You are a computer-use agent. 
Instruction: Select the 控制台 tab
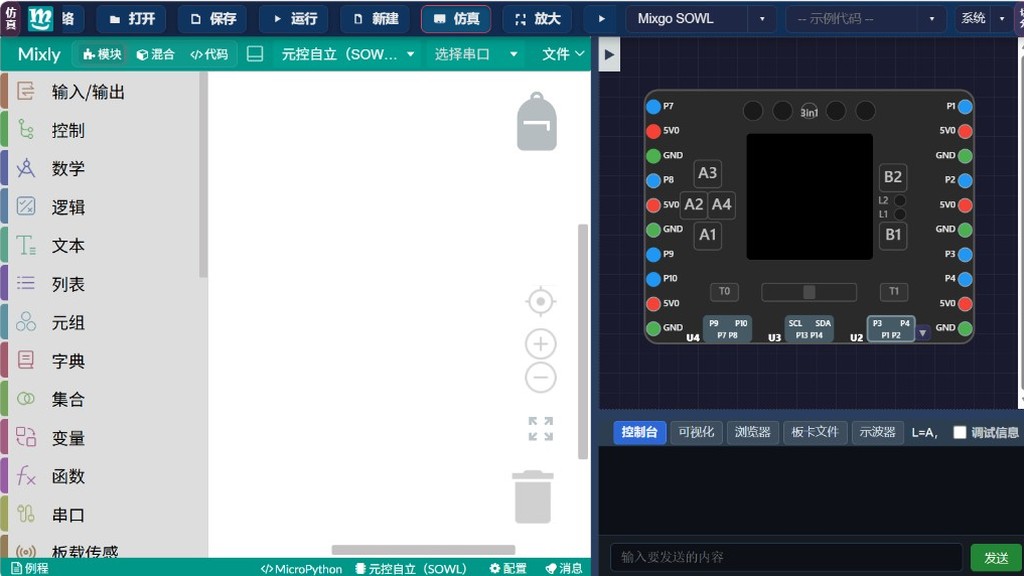[639, 432]
